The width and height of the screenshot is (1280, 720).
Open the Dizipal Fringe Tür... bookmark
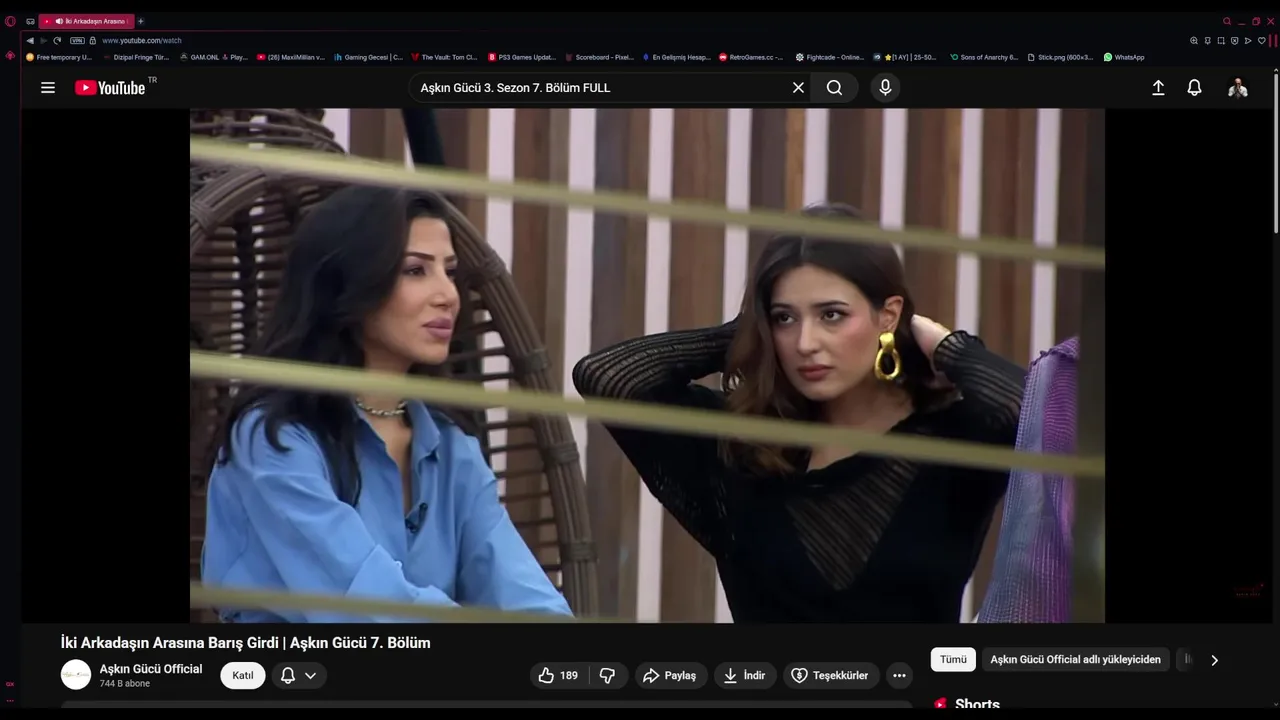[136, 57]
